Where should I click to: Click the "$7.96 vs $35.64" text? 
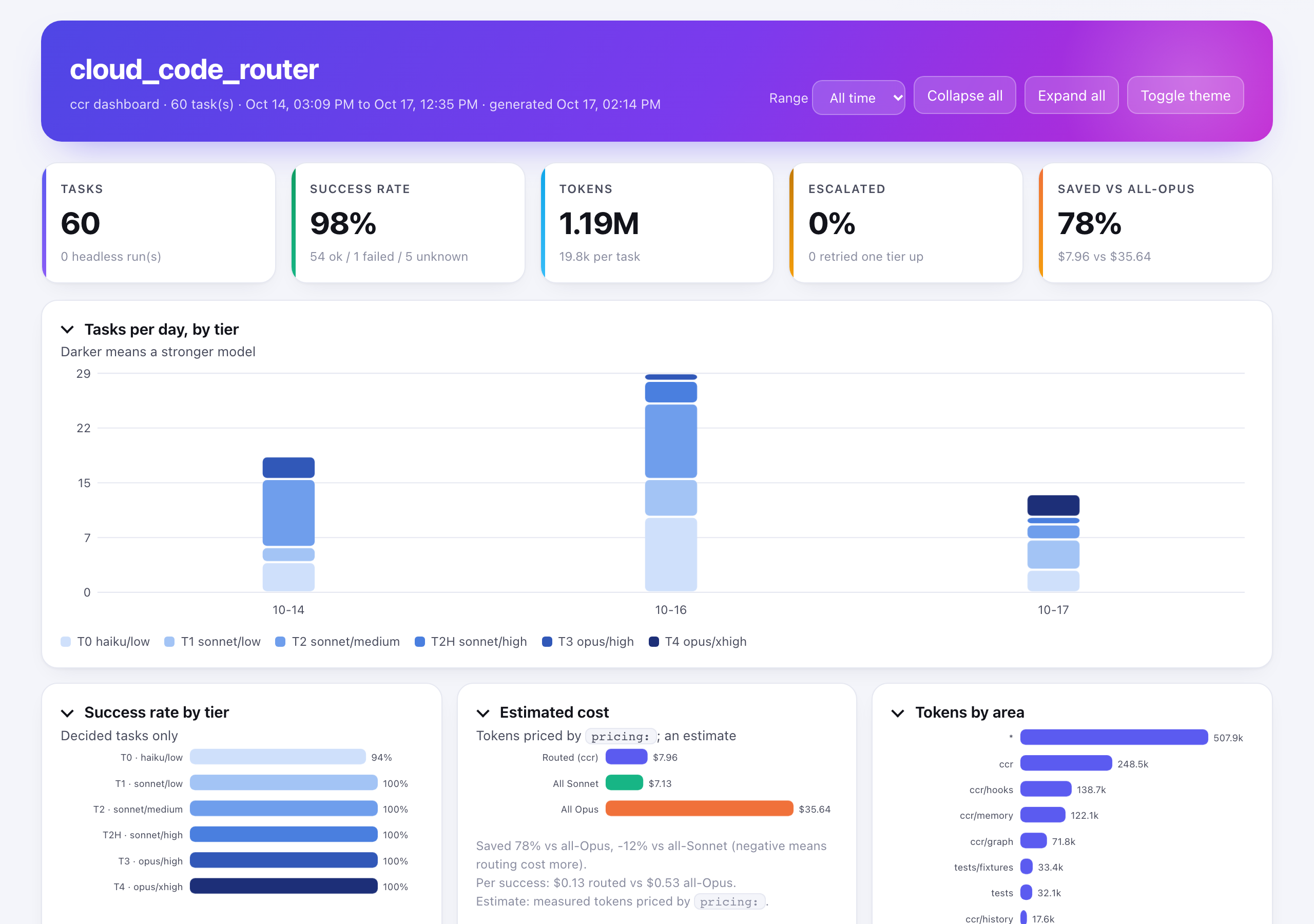pyautogui.click(x=1104, y=257)
